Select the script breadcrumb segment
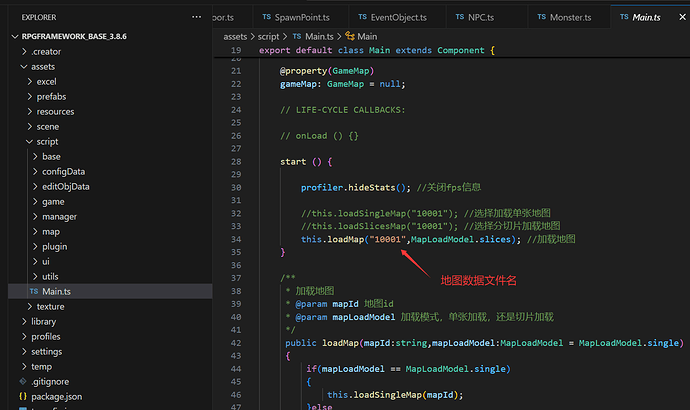Viewport: 690px width, 410px height. pos(270,36)
